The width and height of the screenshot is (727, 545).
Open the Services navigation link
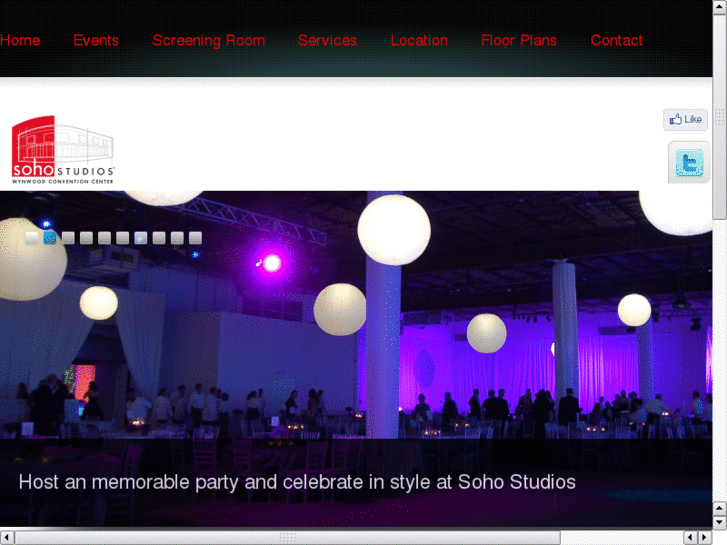(x=327, y=40)
